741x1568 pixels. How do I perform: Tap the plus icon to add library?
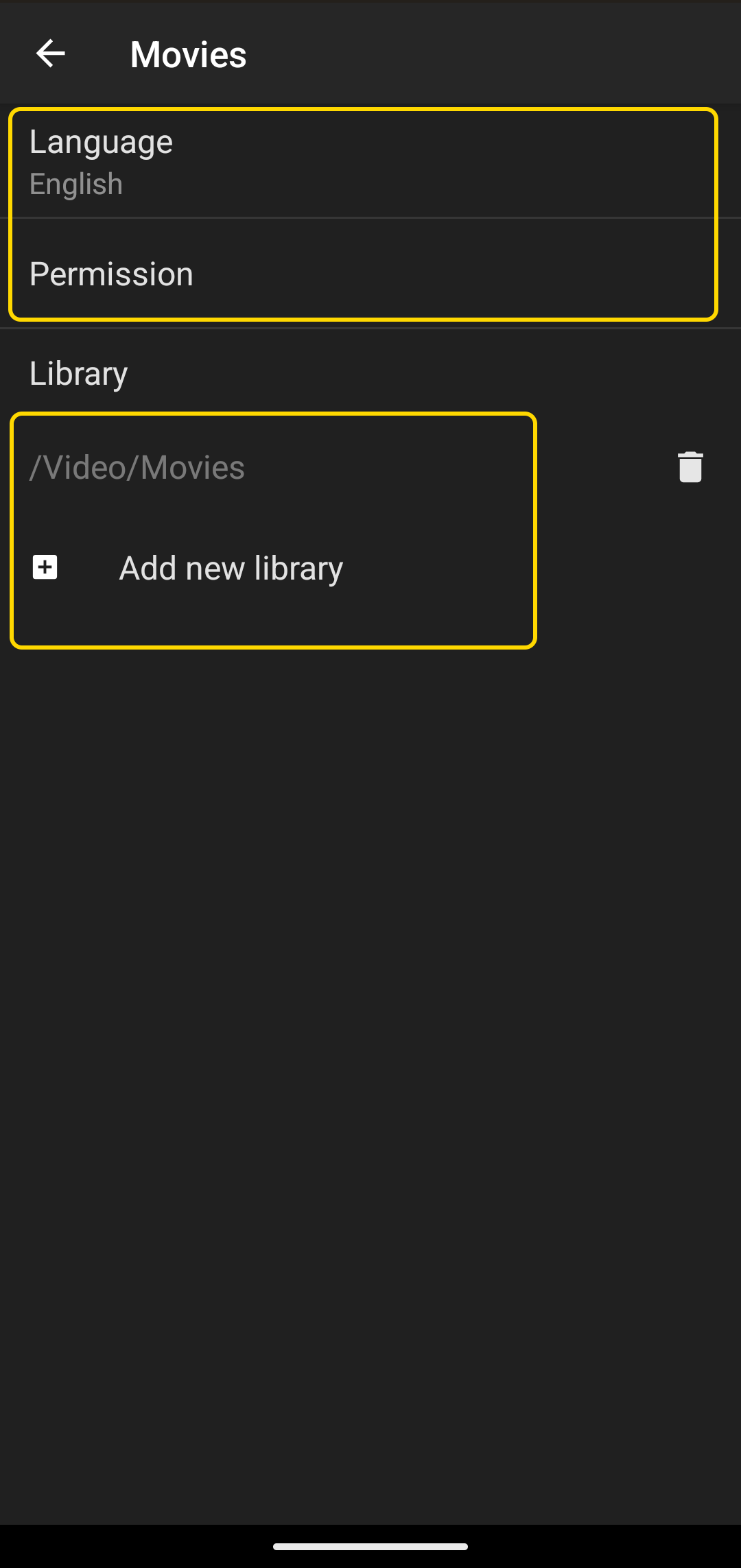coord(45,567)
